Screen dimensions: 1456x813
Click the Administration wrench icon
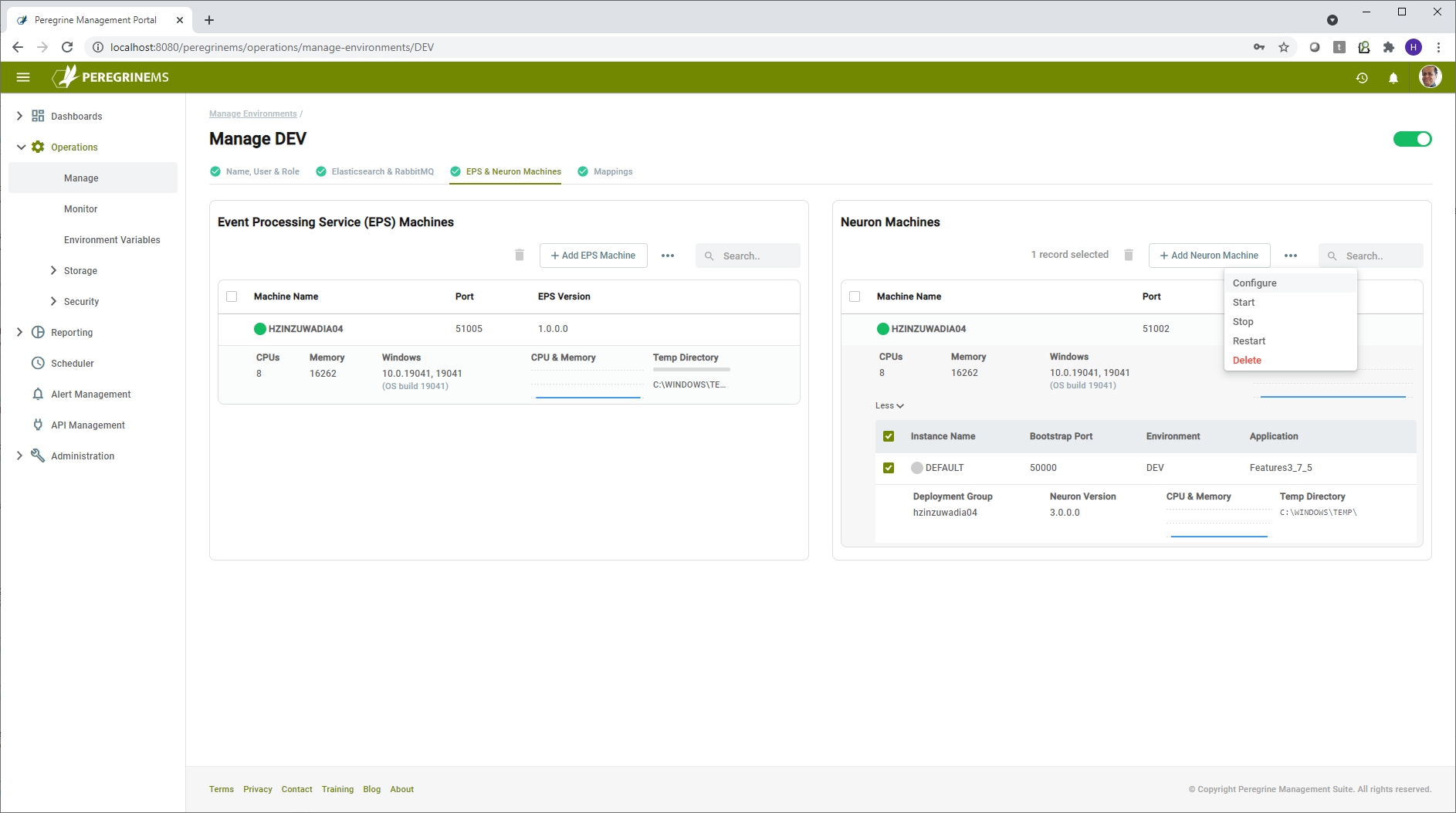(x=38, y=456)
